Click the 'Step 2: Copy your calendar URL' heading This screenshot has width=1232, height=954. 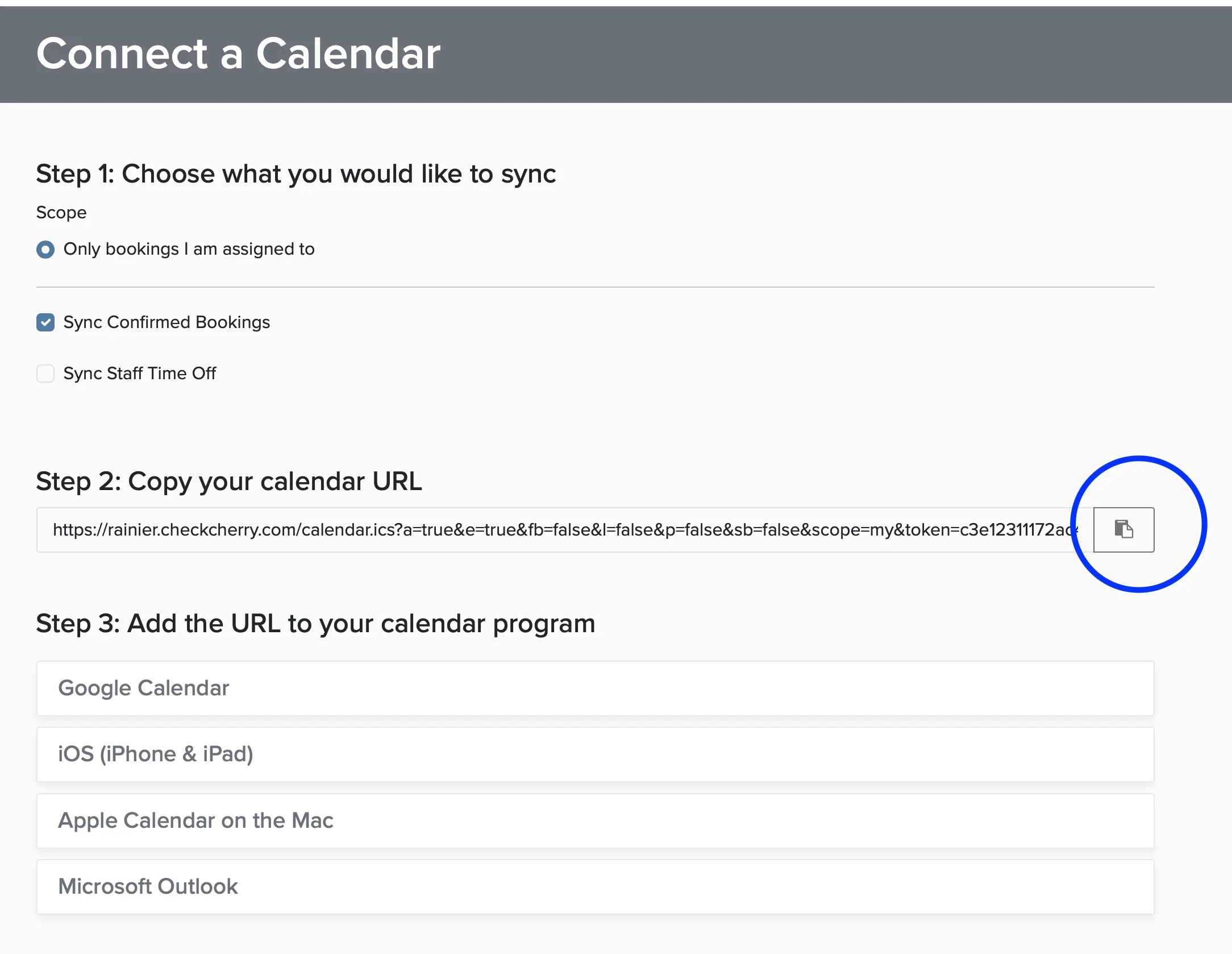pos(229,482)
